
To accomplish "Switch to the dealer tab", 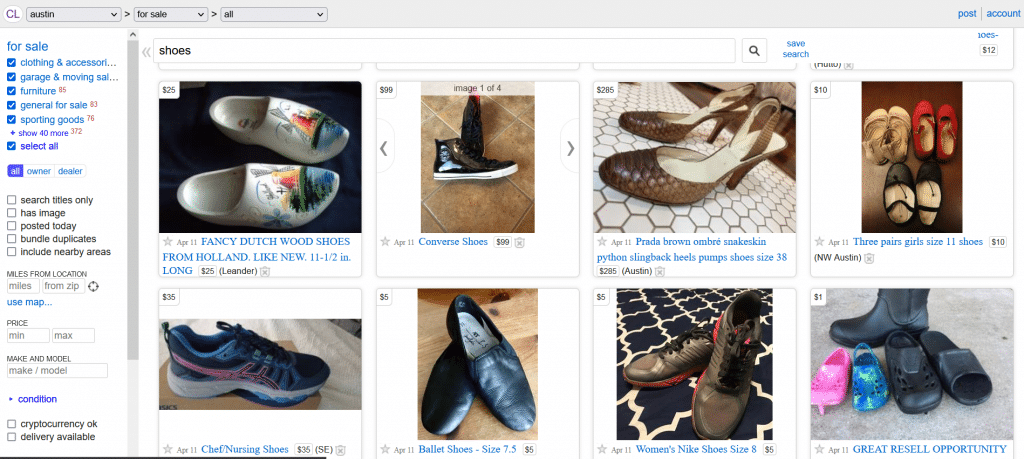I will click(69, 171).
